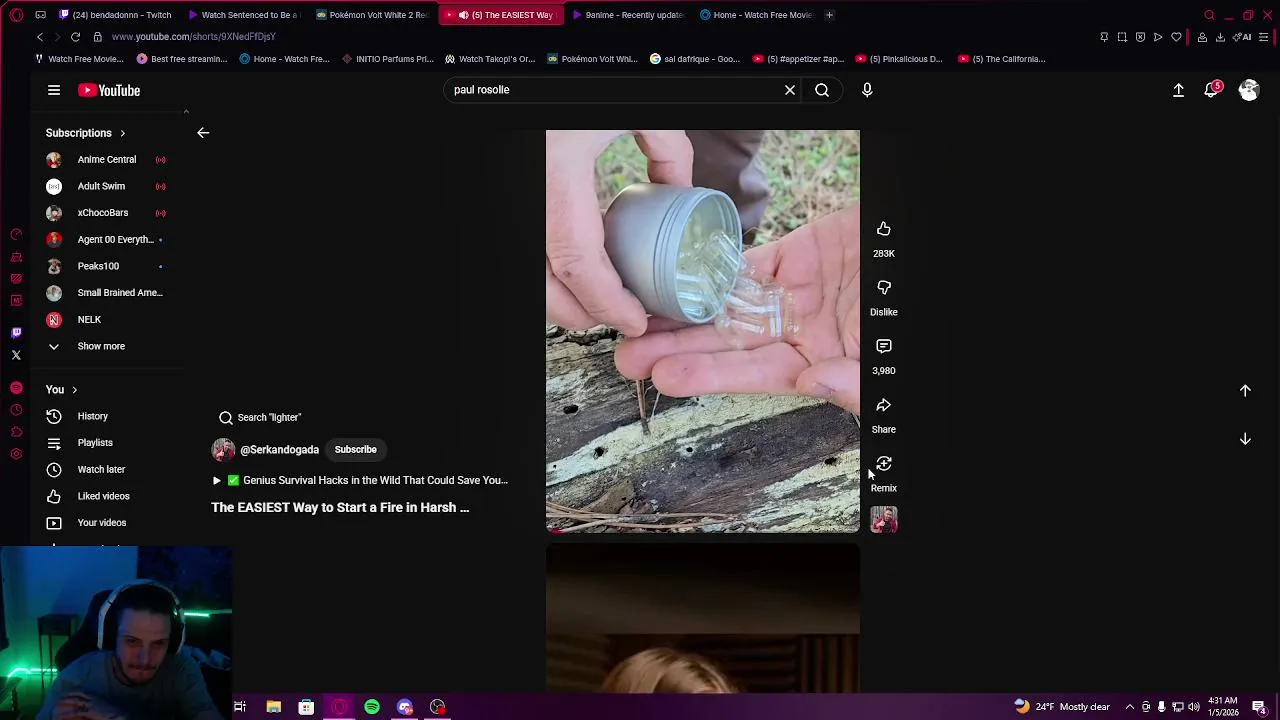
Task: Pause the playing Short video
Action: [x=702, y=331]
